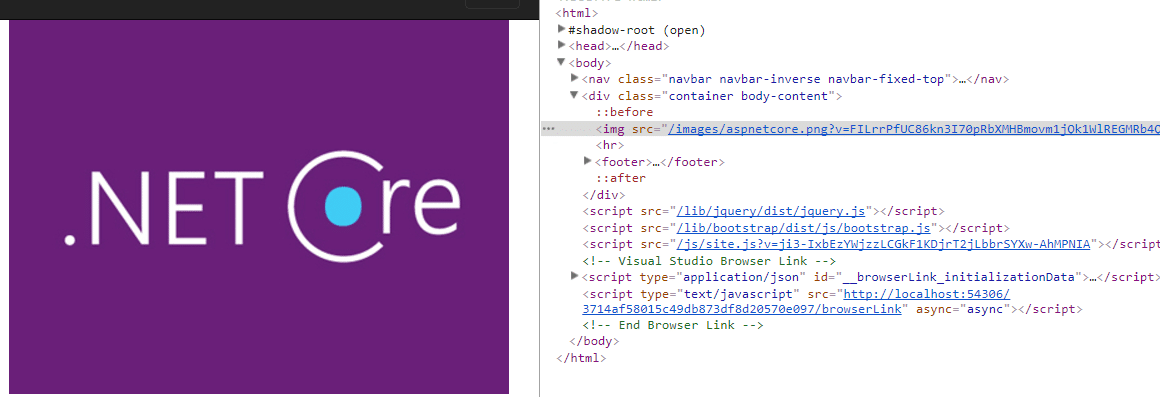
Task: Click the container body-content class value
Action: click(749, 96)
